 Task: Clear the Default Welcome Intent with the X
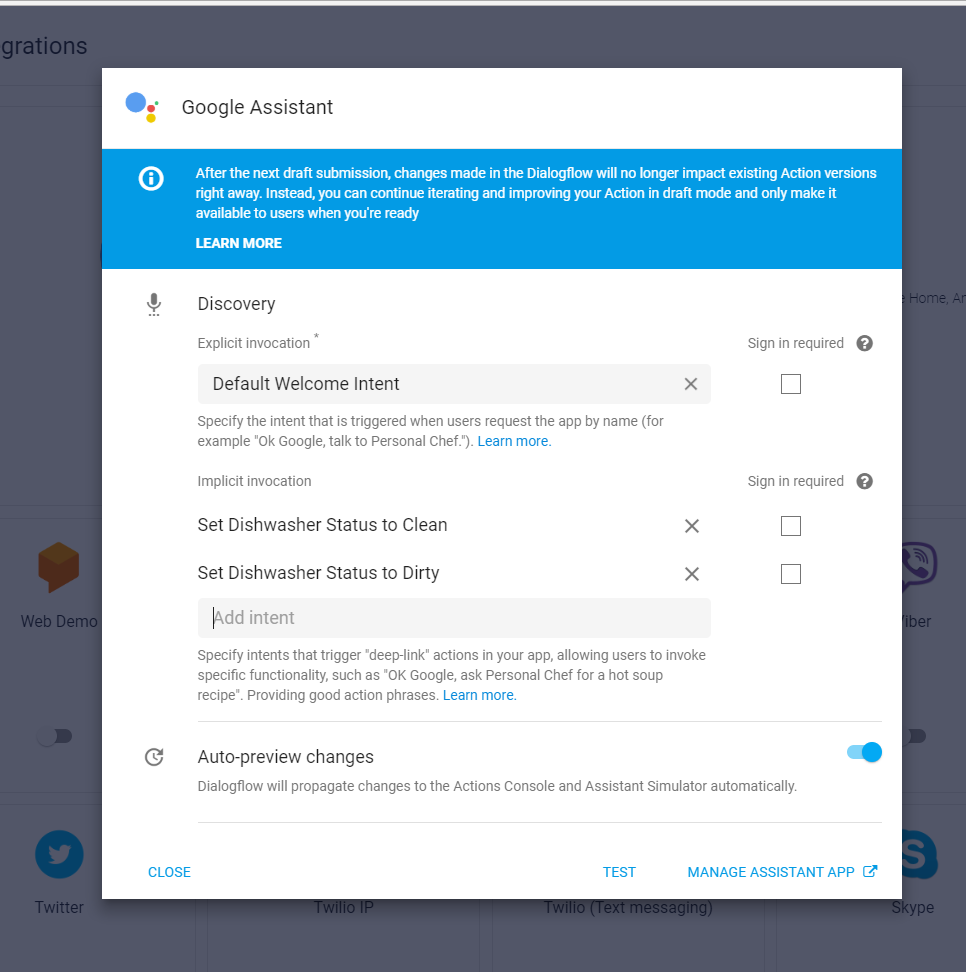[x=691, y=384]
